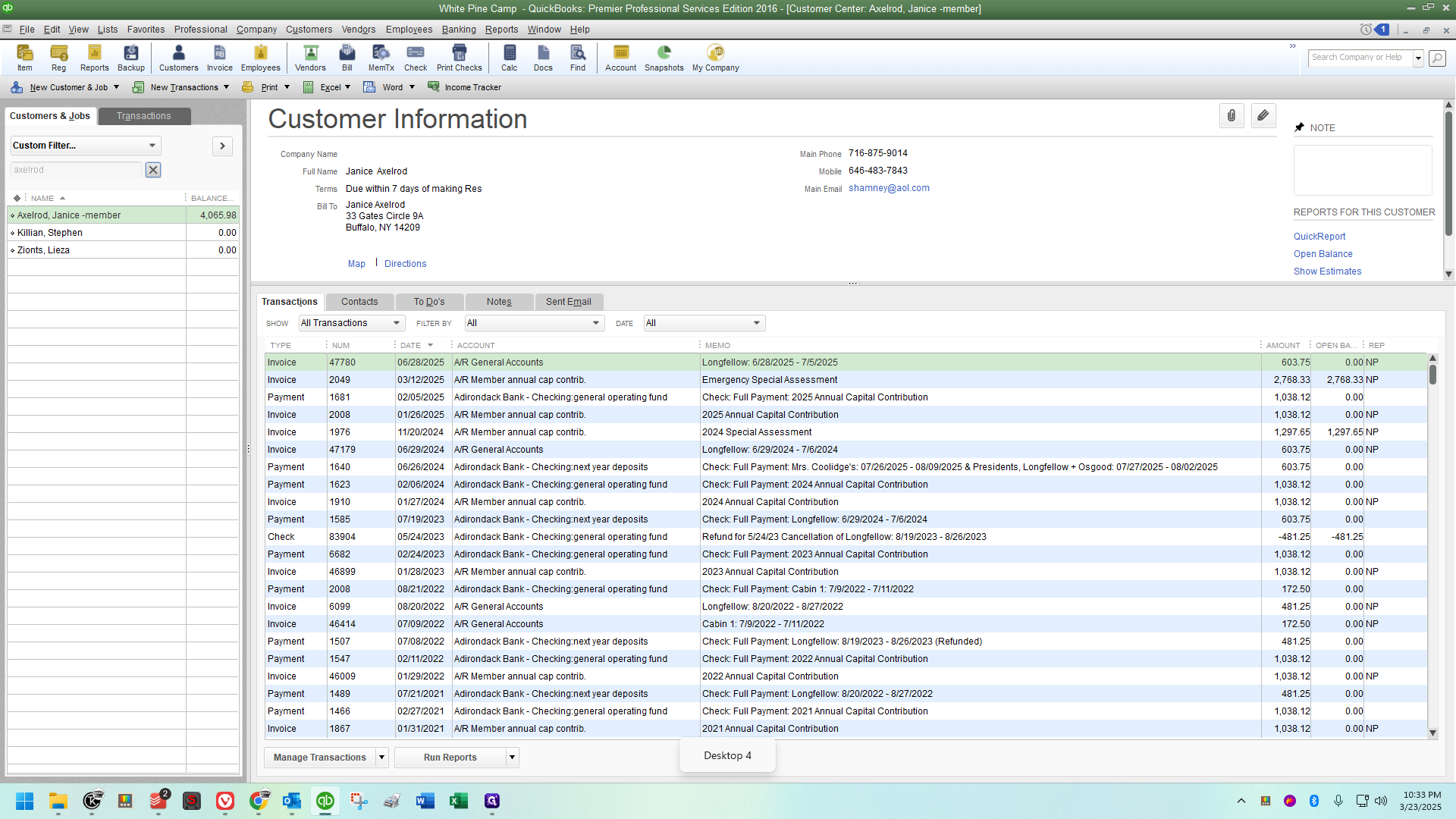Open Income Tracker
1456x819 pixels.
point(464,87)
